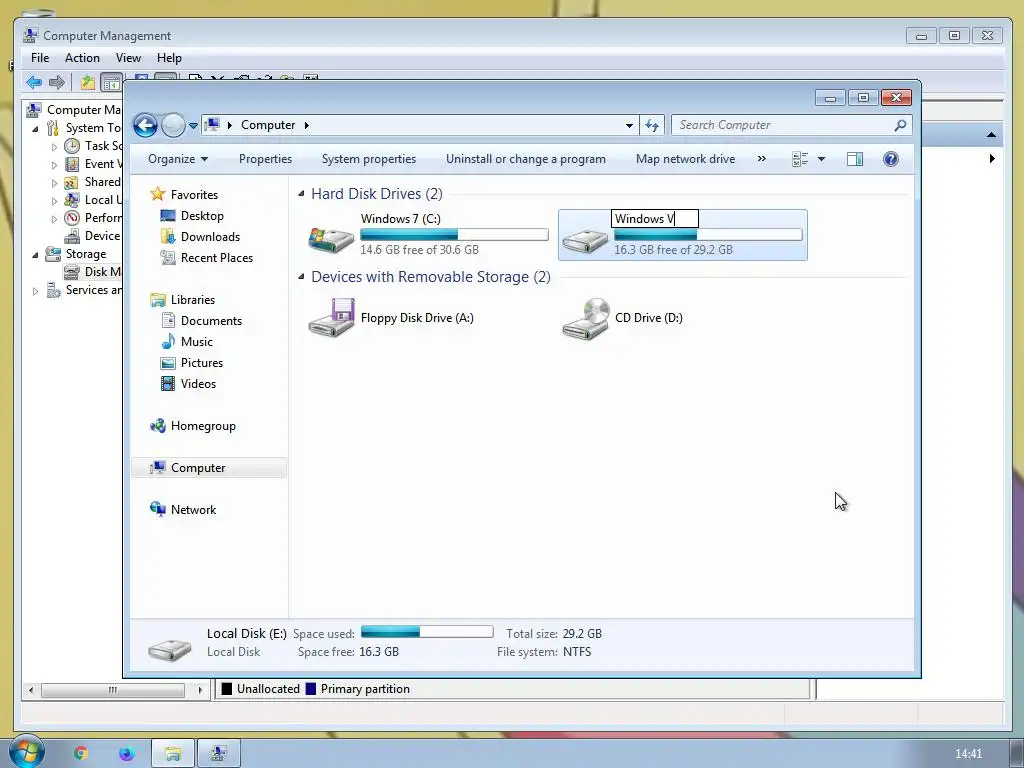
Task: Click the Explorer Forward arrow button
Action: point(173,125)
